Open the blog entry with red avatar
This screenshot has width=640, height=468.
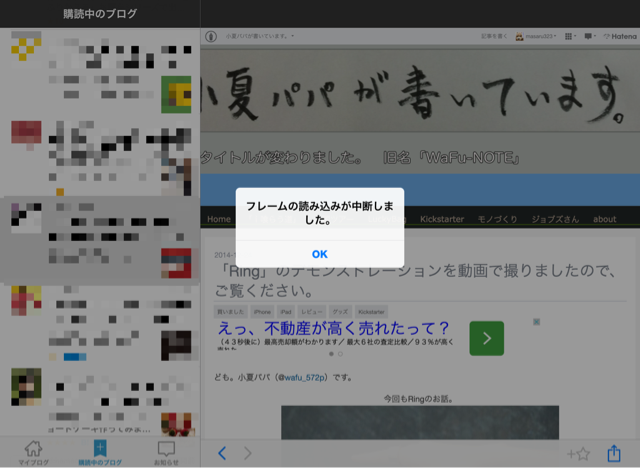coord(100,157)
